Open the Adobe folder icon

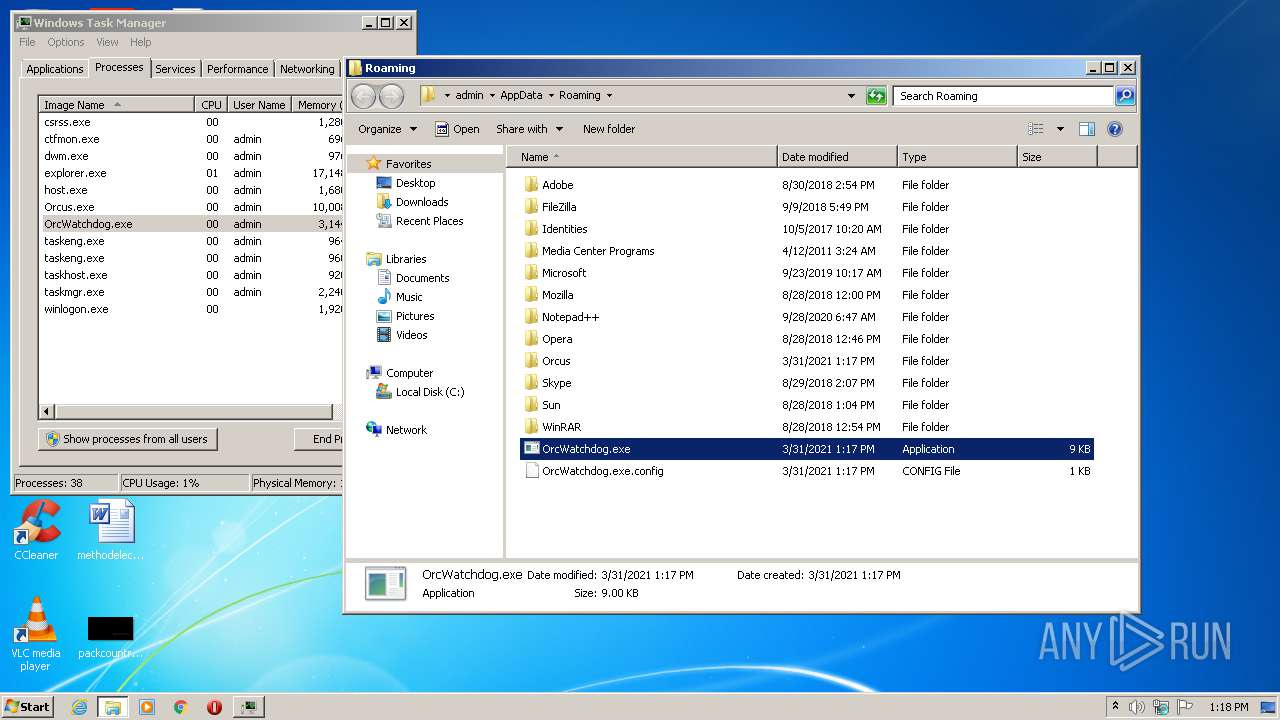click(x=532, y=185)
